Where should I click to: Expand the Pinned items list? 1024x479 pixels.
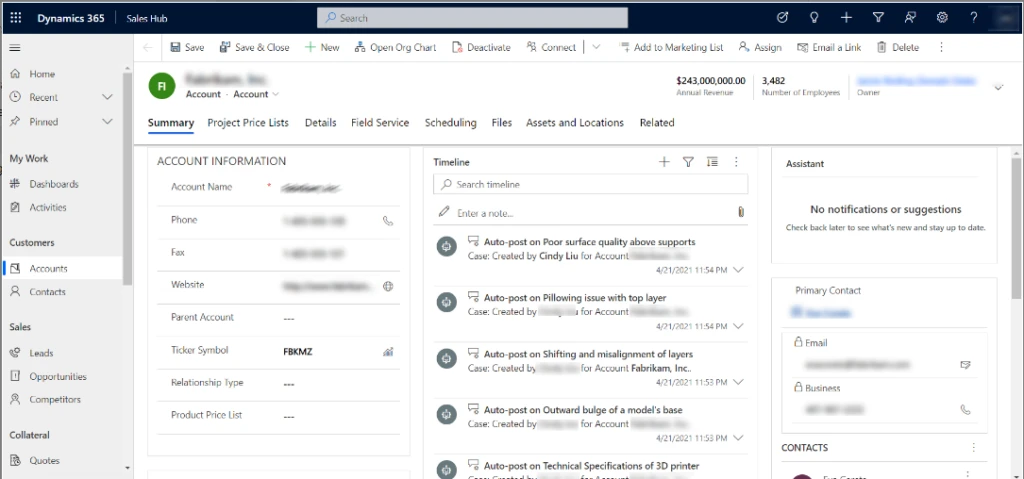pyautogui.click(x=107, y=121)
